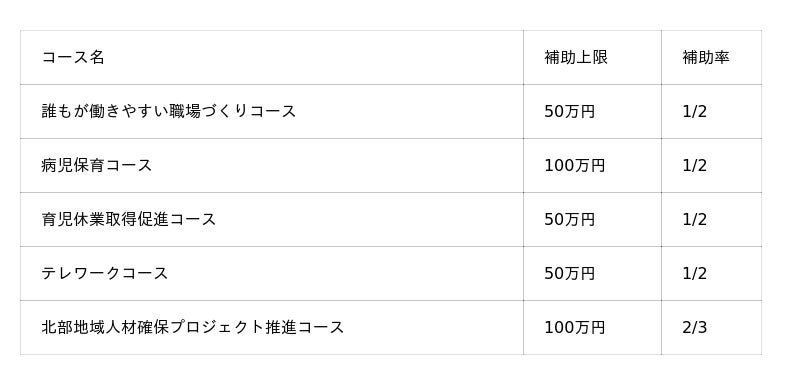The image size is (800, 385).
Task: Select the テレワークコース cell
Action: point(271,273)
